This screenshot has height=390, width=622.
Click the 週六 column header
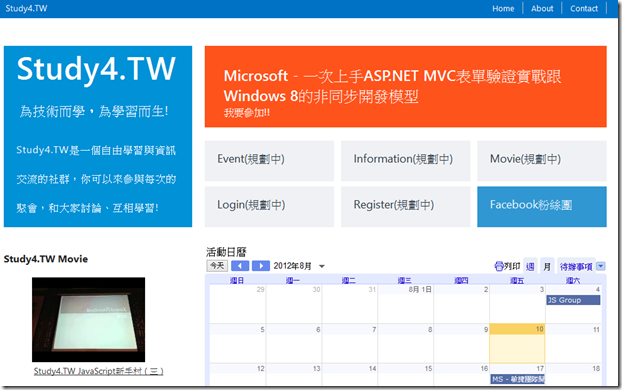tap(573, 280)
